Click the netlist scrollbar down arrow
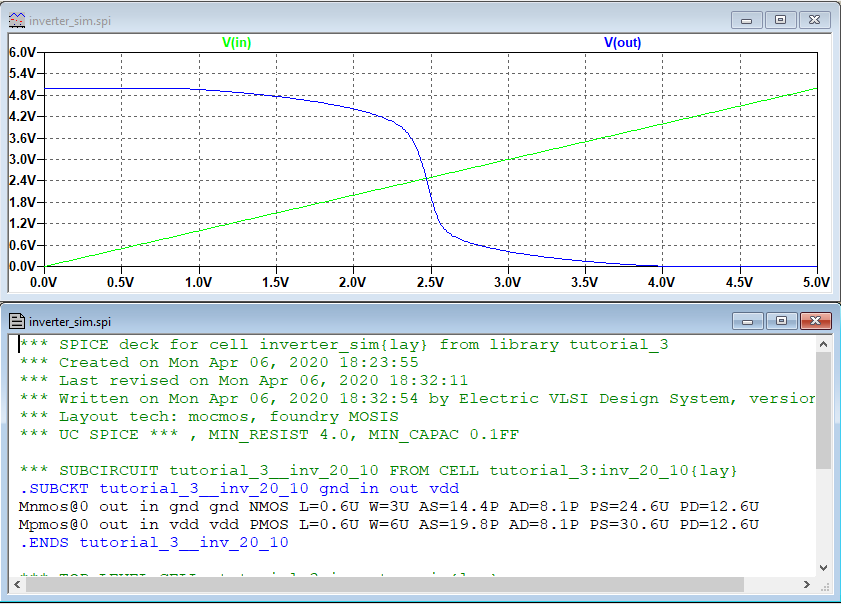This screenshot has height=604, width=841. 824,567
